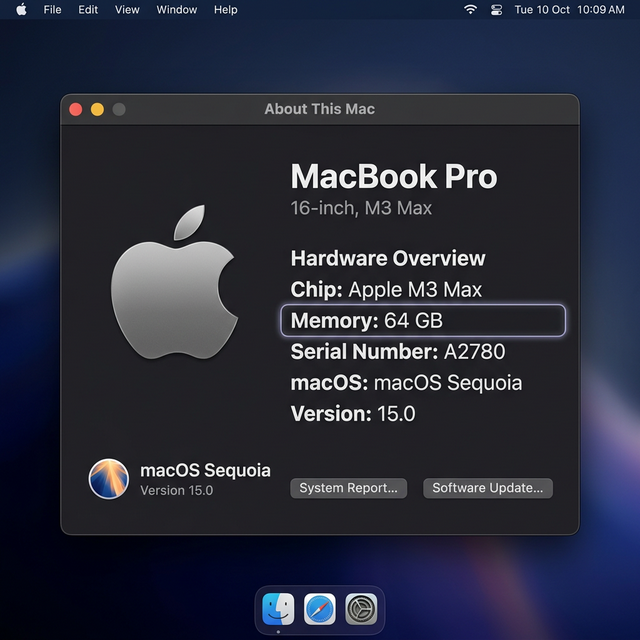Click the large silver Apple logo
Screen dimensions: 640x640
175,282
